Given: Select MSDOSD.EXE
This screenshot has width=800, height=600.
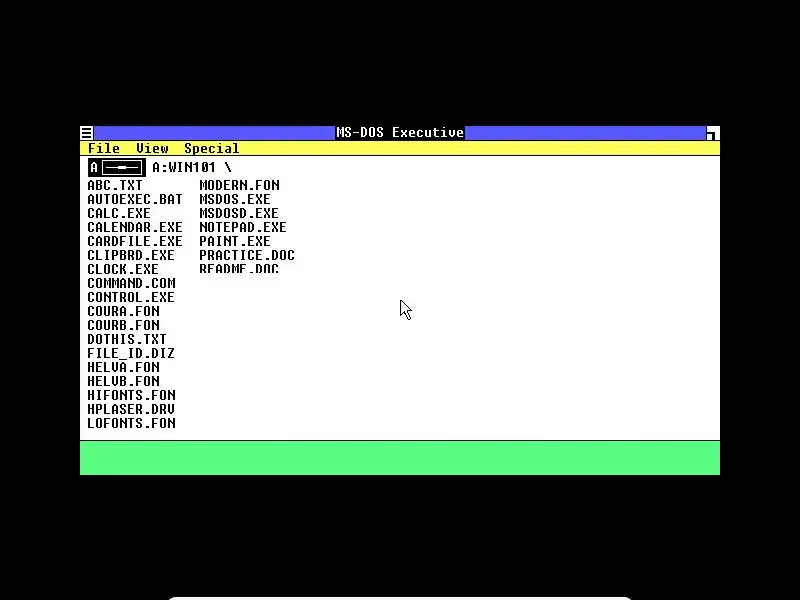Looking at the screenshot, I should point(239,213).
